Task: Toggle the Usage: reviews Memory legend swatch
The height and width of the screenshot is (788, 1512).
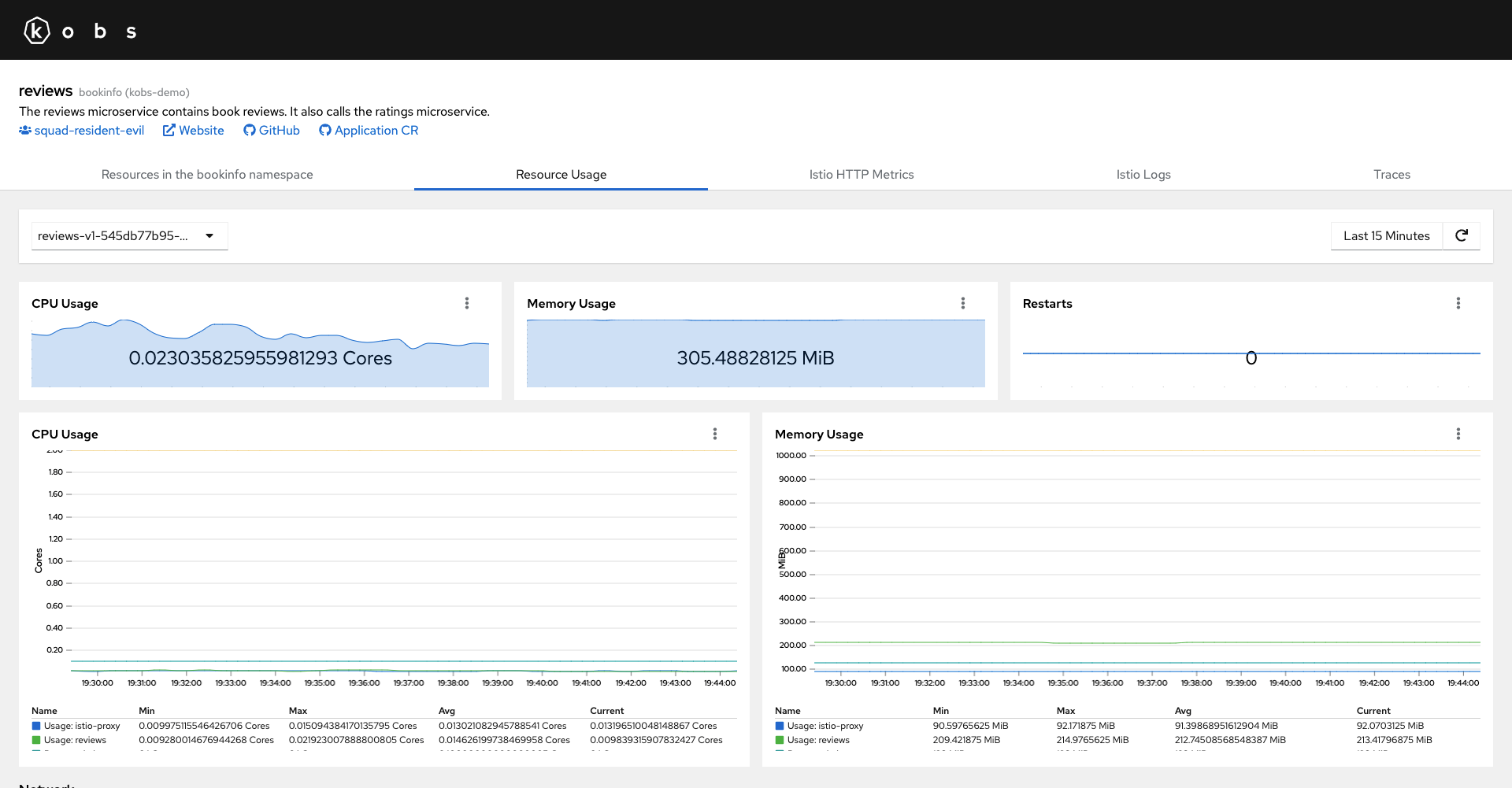Action: (780, 740)
